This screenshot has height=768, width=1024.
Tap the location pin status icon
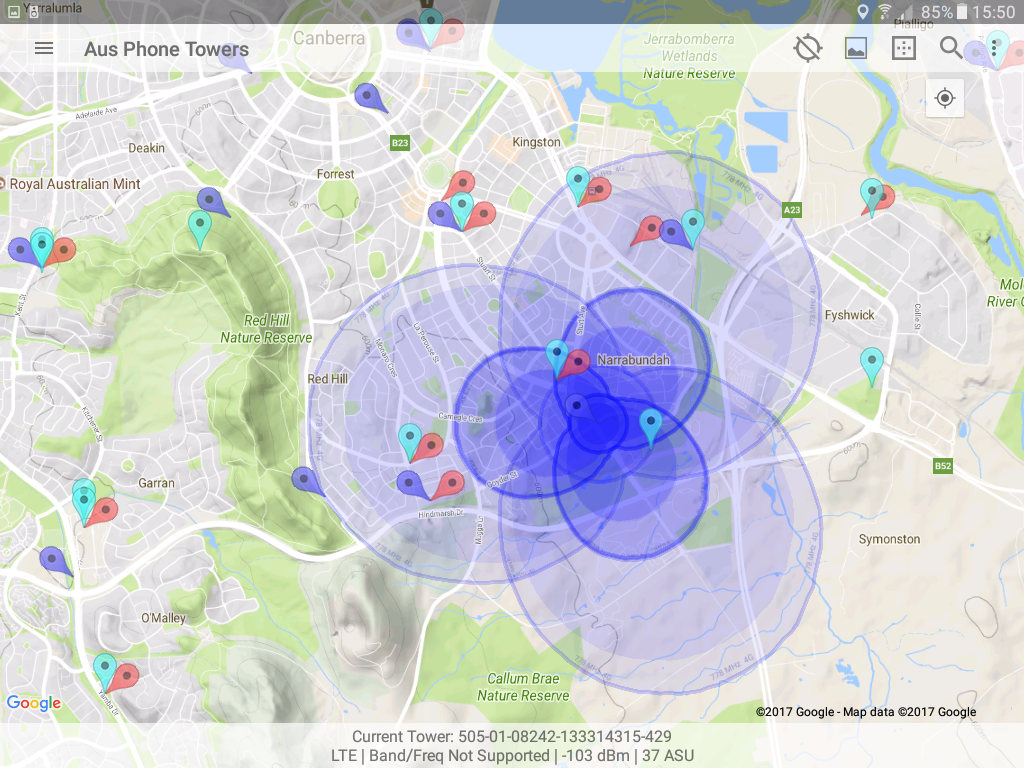coord(863,12)
